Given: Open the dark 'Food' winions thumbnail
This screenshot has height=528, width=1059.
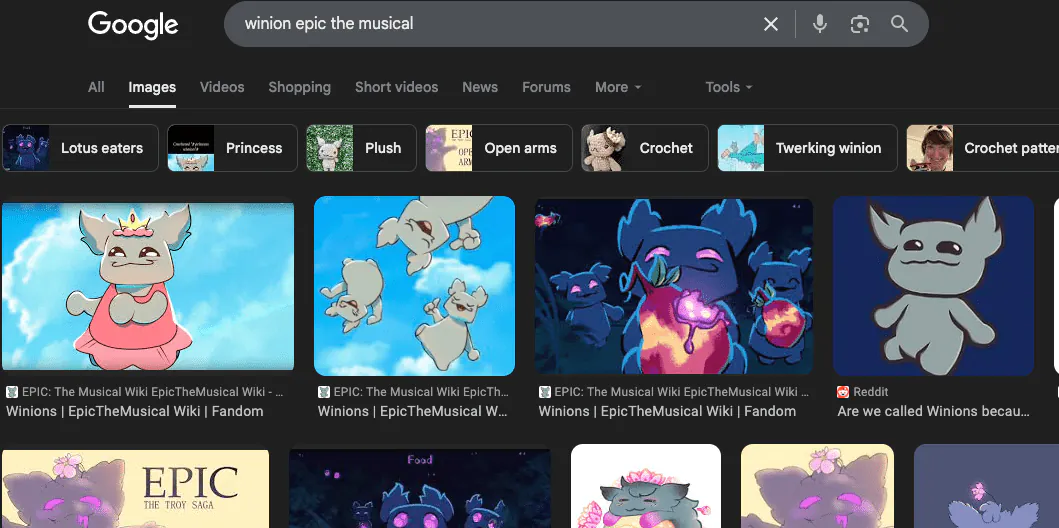Looking at the screenshot, I should click(x=419, y=489).
